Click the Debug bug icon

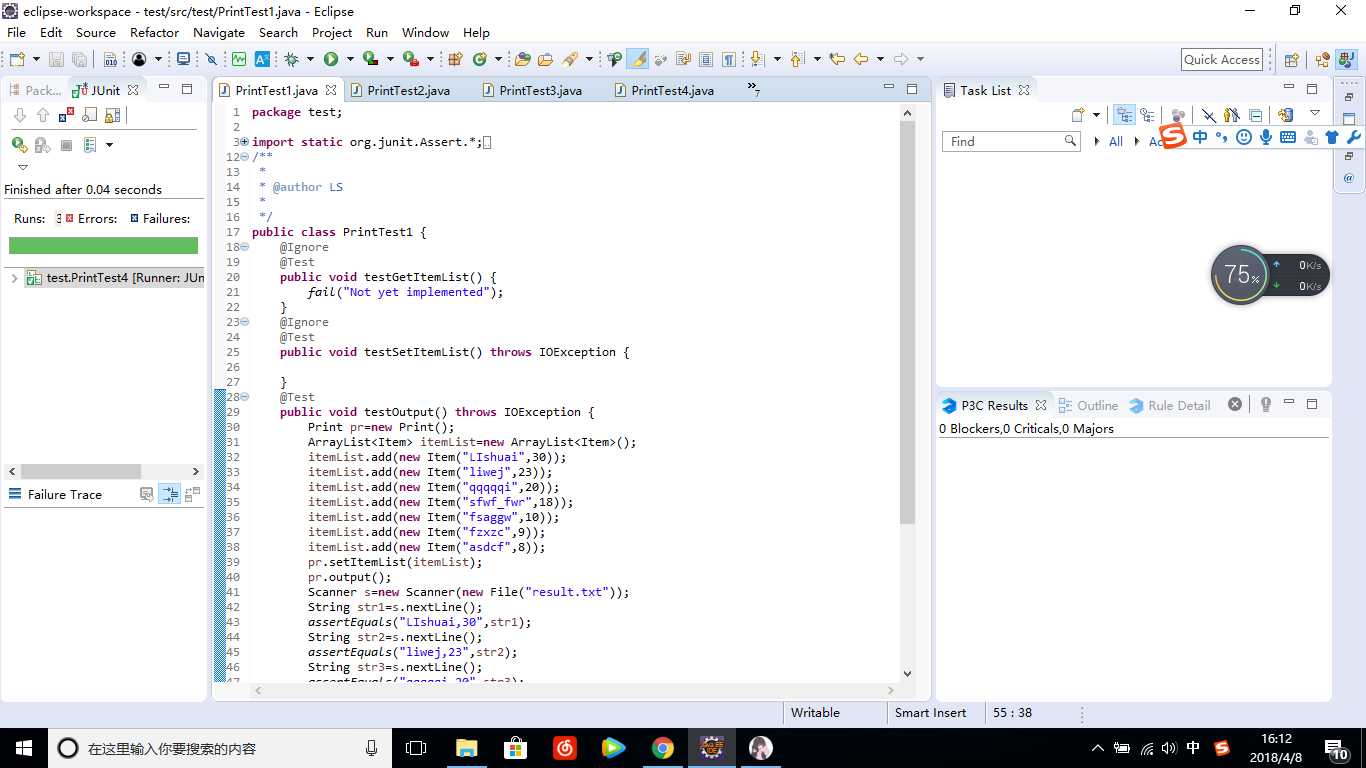point(292,59)
